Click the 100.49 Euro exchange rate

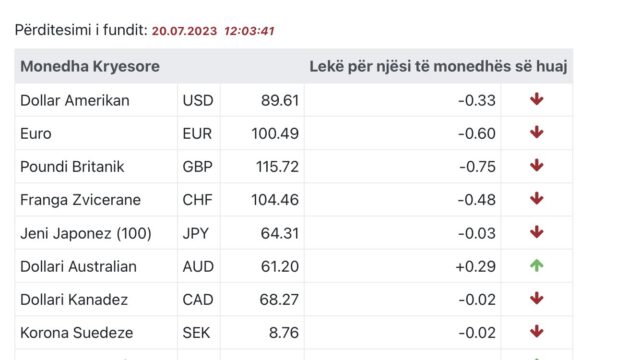point(275,133)
